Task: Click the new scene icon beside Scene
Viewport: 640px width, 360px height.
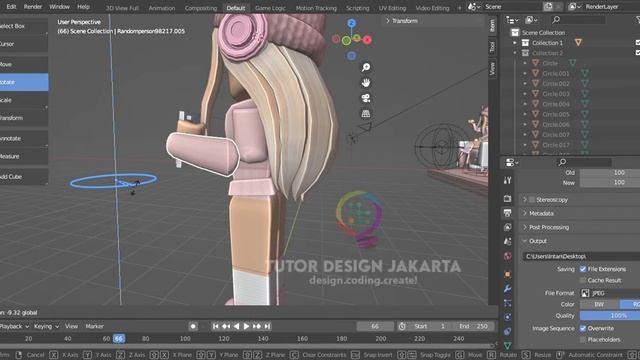Action: [548, 7]
